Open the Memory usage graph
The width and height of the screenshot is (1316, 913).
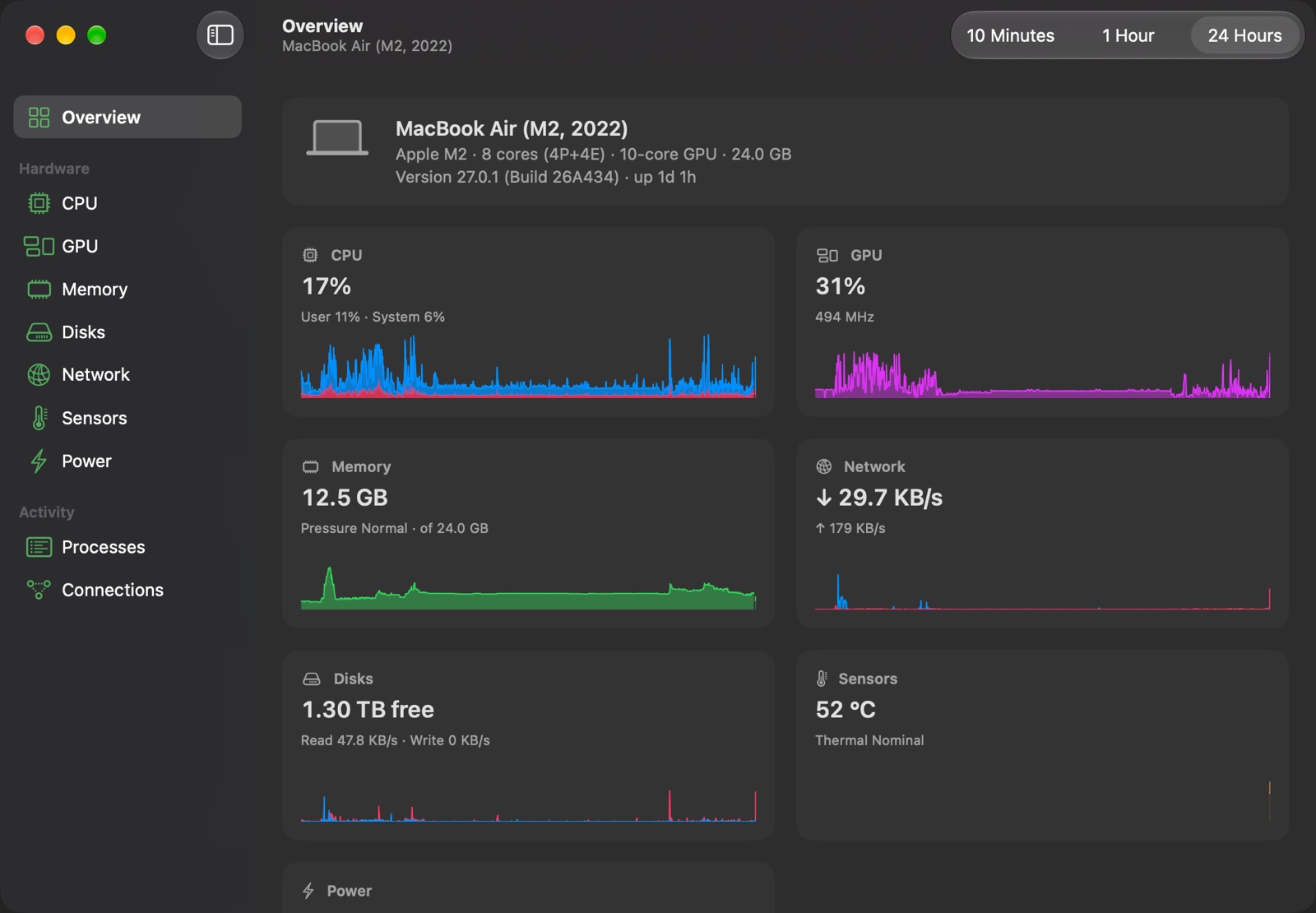coord(528,587)
